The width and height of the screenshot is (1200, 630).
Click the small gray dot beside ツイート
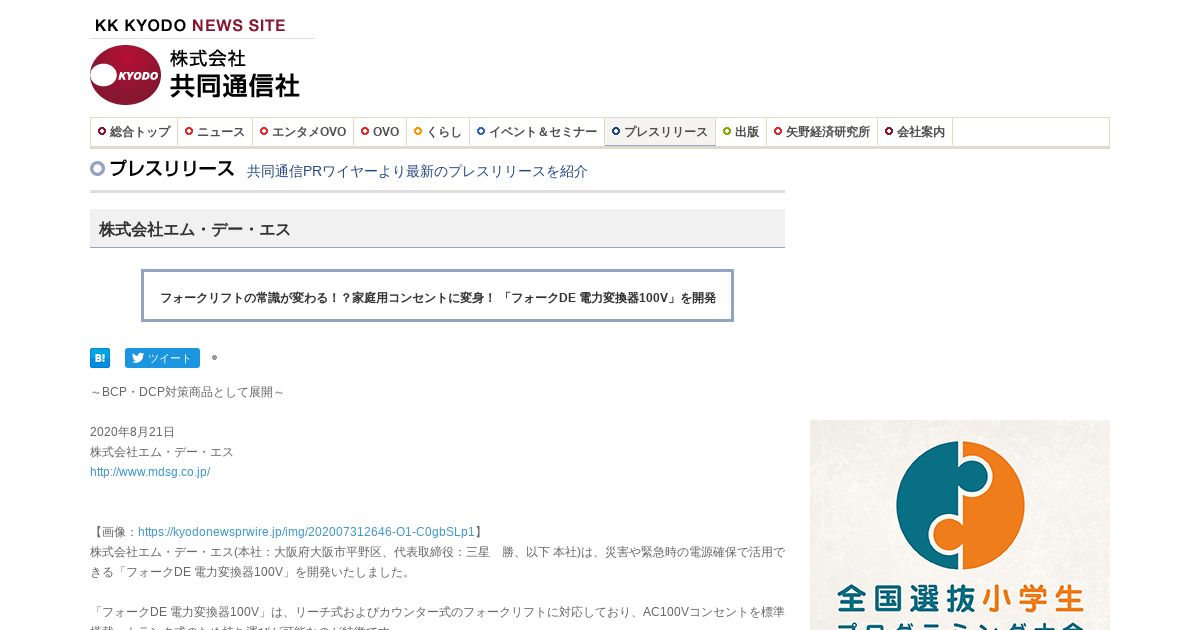(214, 357)
